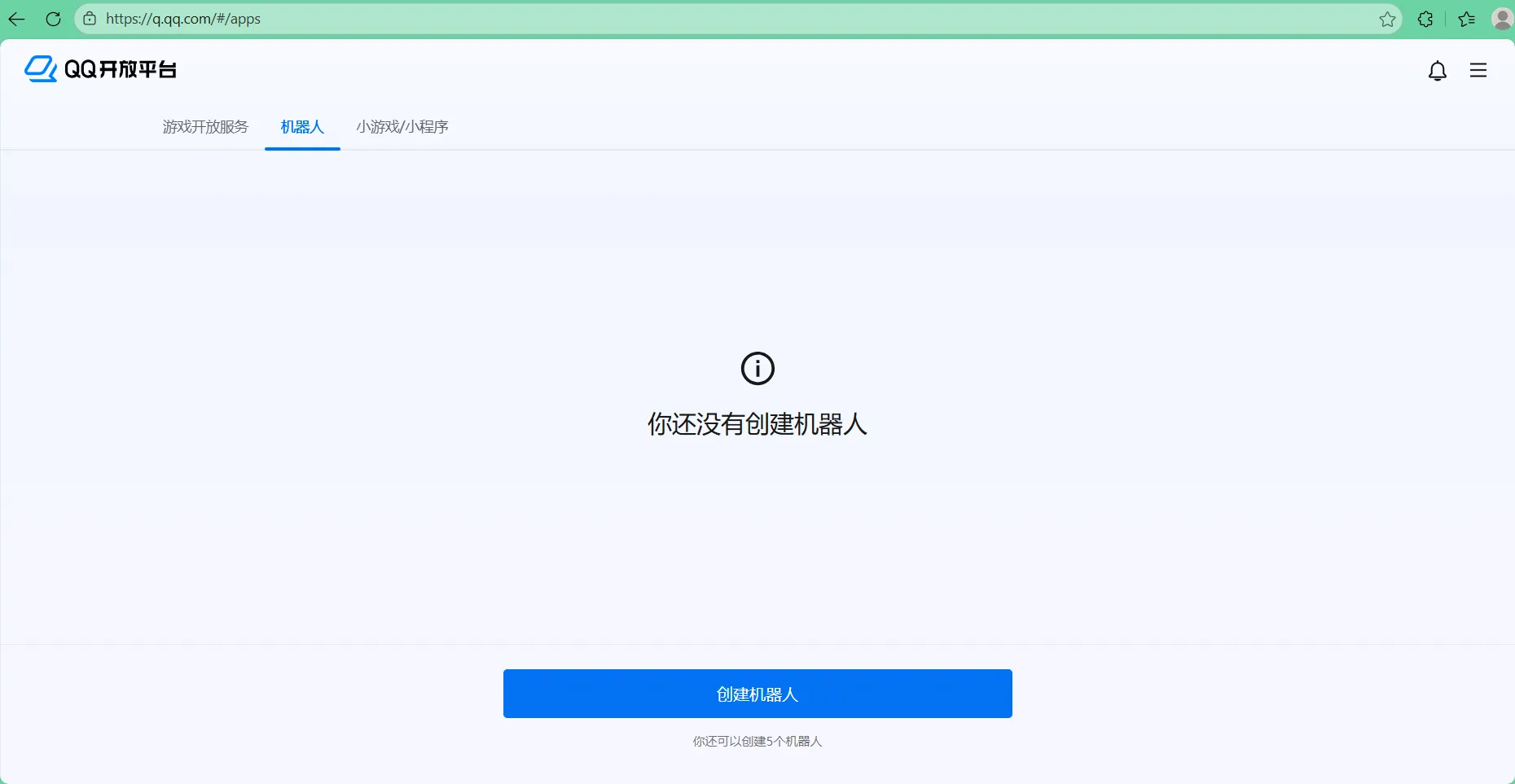Add page to favorites with the star icon
The width and height of the screenshot is (1515, 784).
[x=1387, y=19]
